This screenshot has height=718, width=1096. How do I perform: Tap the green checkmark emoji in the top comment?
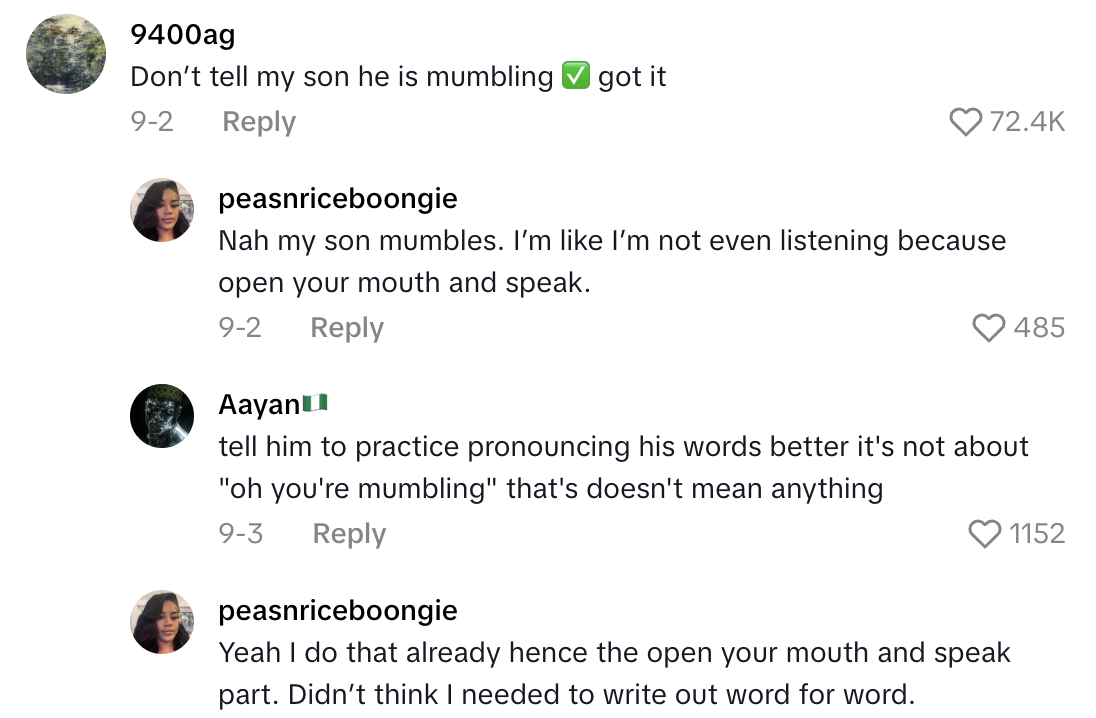tap(578, 76)
